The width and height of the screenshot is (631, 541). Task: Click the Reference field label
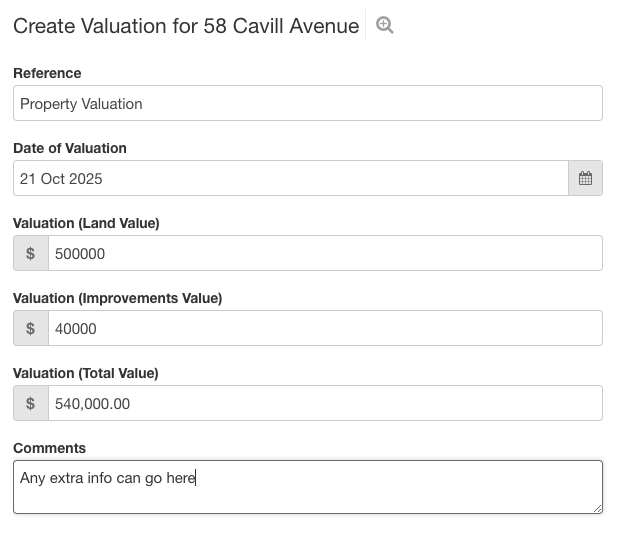[x=47, y=73]
